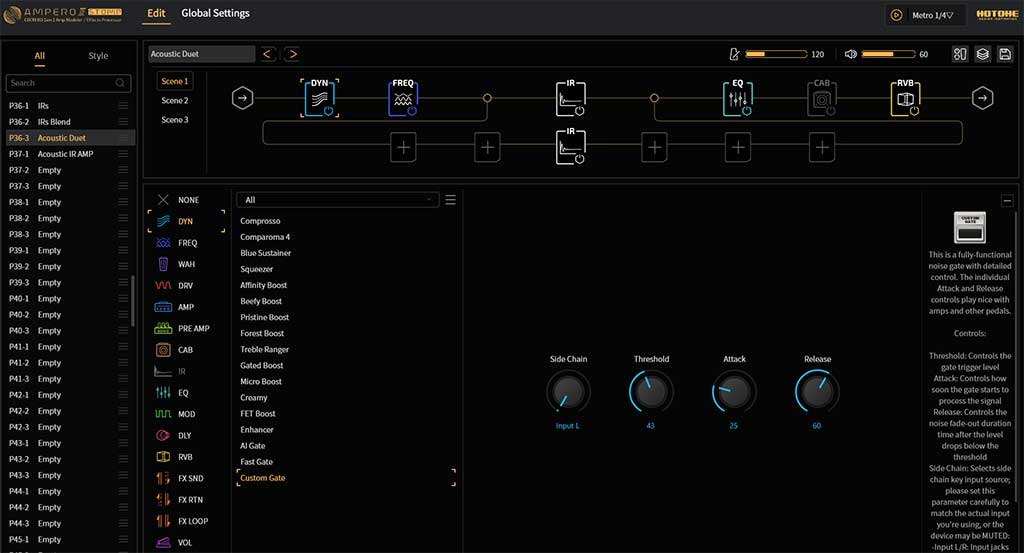Screen dimensions: 1024x553
Task: Toggle power on the lower IR block
Action: click(x=579, y=159)
